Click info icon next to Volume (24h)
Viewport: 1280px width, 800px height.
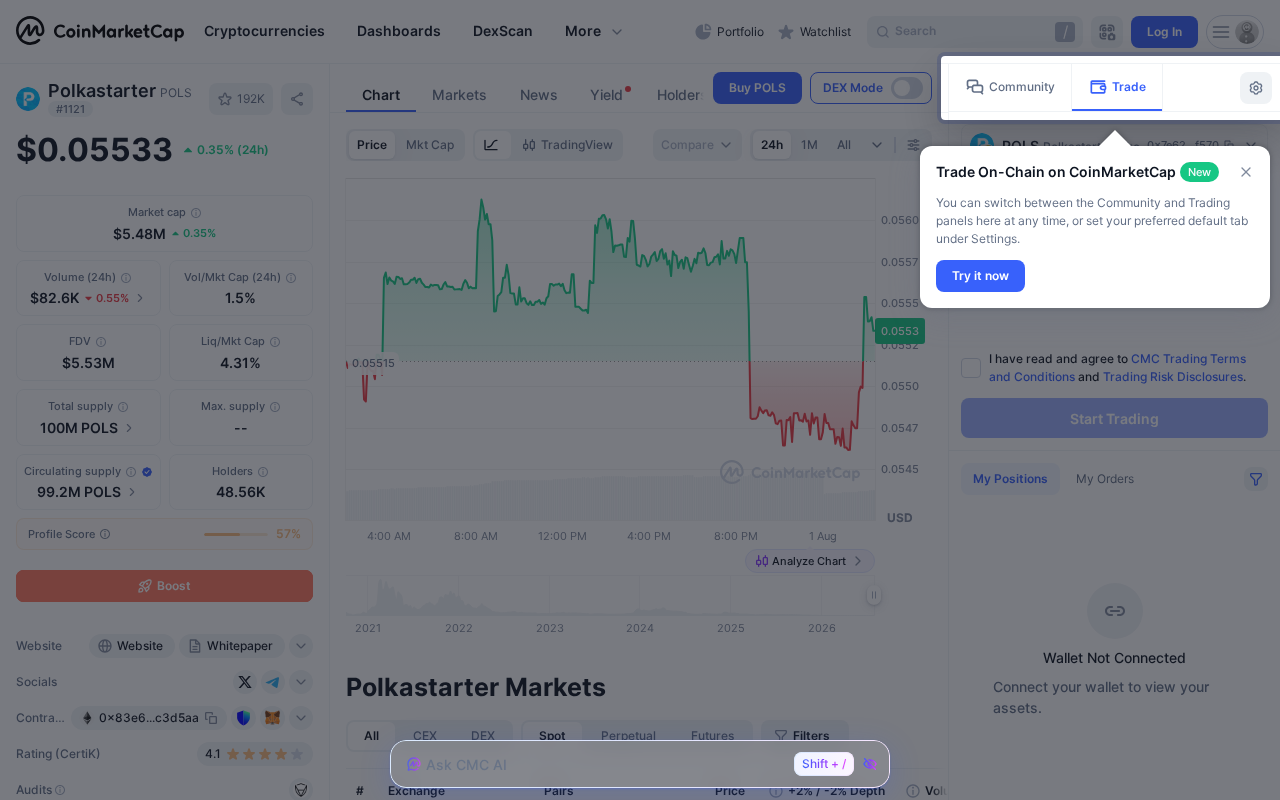click(x=126, y=278)
